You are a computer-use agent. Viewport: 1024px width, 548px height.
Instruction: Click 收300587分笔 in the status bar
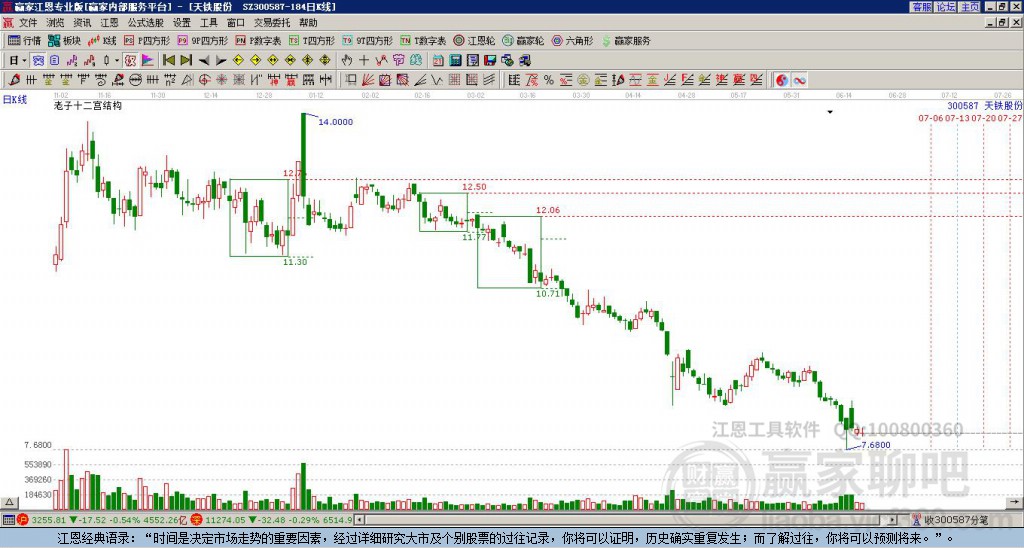pyautogui.click(x=955, y=520)
